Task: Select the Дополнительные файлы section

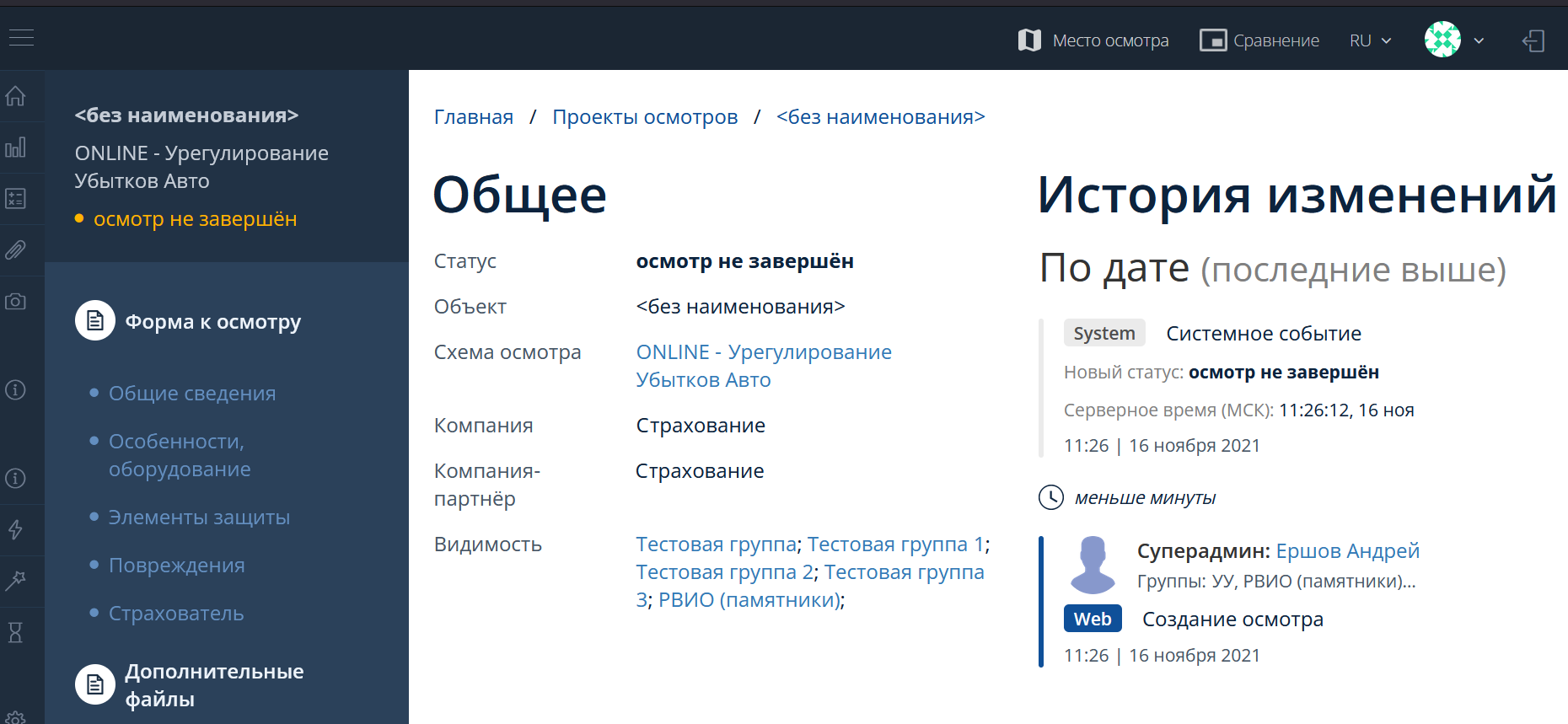Action: point(213,685)
